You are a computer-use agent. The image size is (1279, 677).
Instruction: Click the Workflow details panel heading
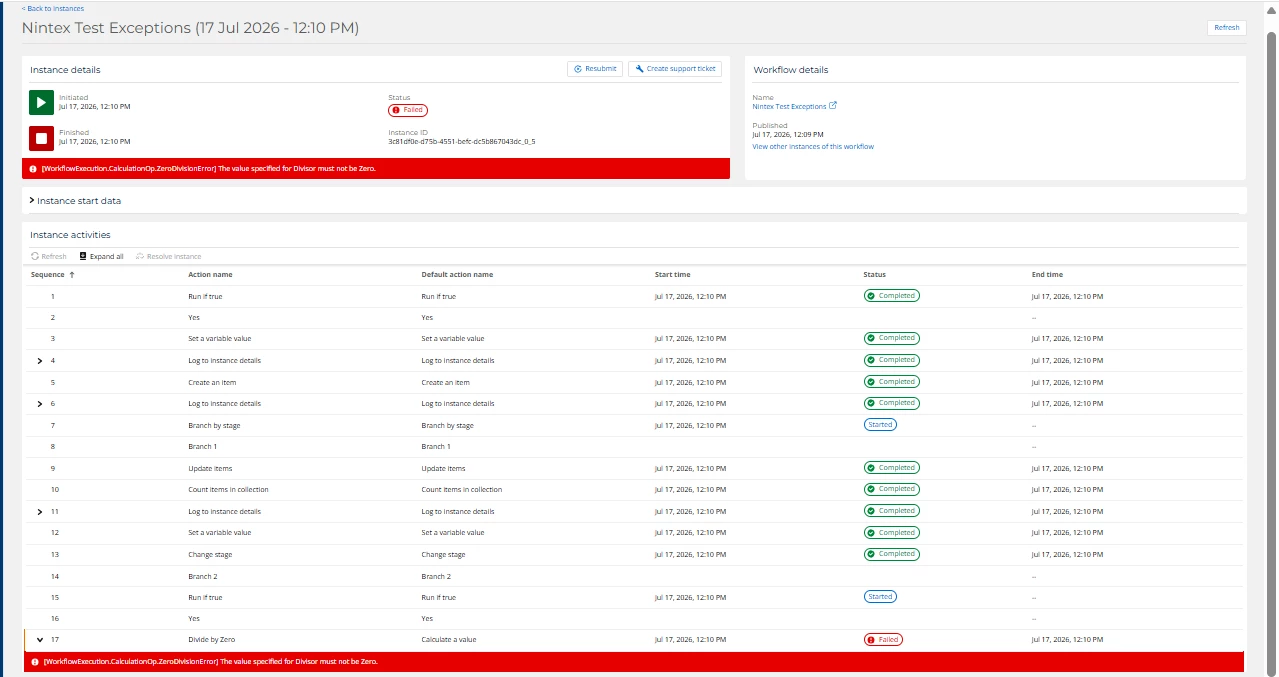[x=791, y=70]
